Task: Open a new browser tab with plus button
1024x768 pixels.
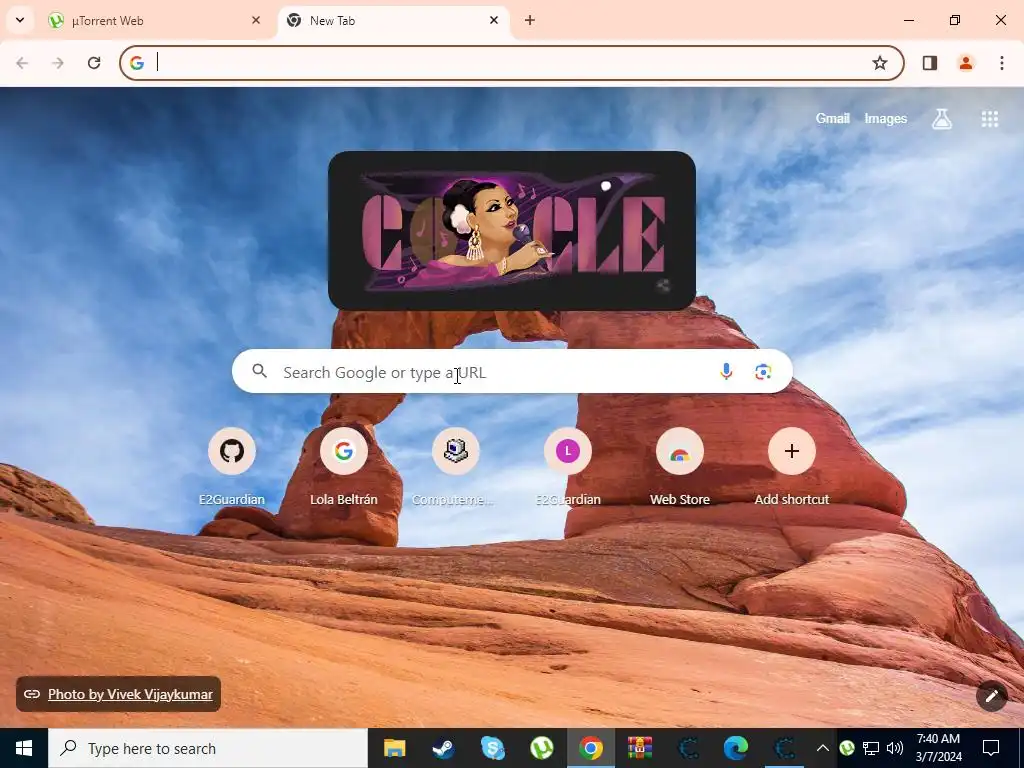Action: [x=530, y=20]
